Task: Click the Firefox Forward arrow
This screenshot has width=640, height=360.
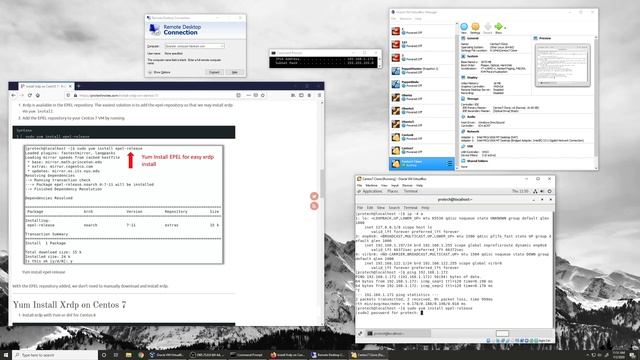Action: pos(22,96)
